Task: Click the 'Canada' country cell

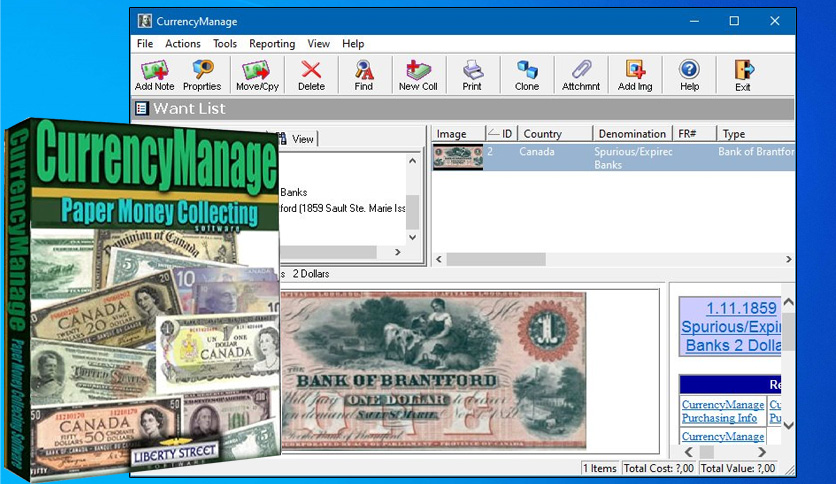Action: click(x=537, y=152)
